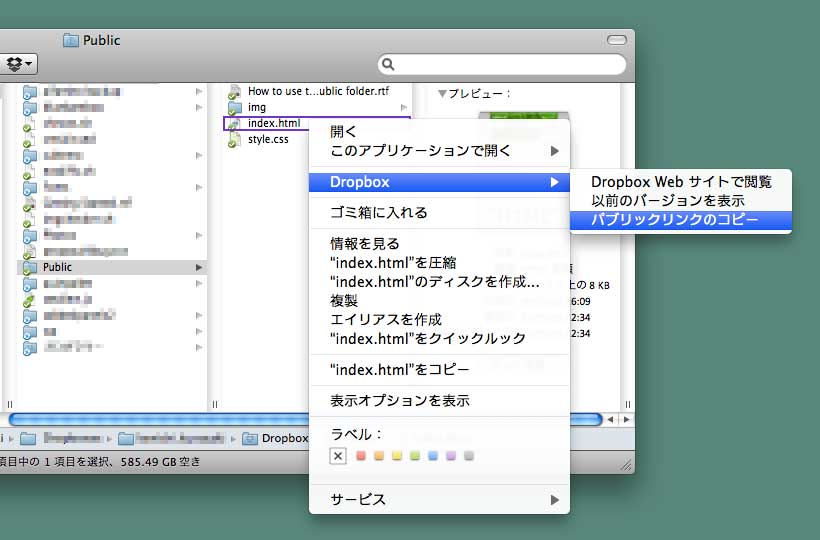The height and width of the screenshot is (540, 820).
Task: Click the toolbar toggle pill button
Action: [x=617, y=40]
